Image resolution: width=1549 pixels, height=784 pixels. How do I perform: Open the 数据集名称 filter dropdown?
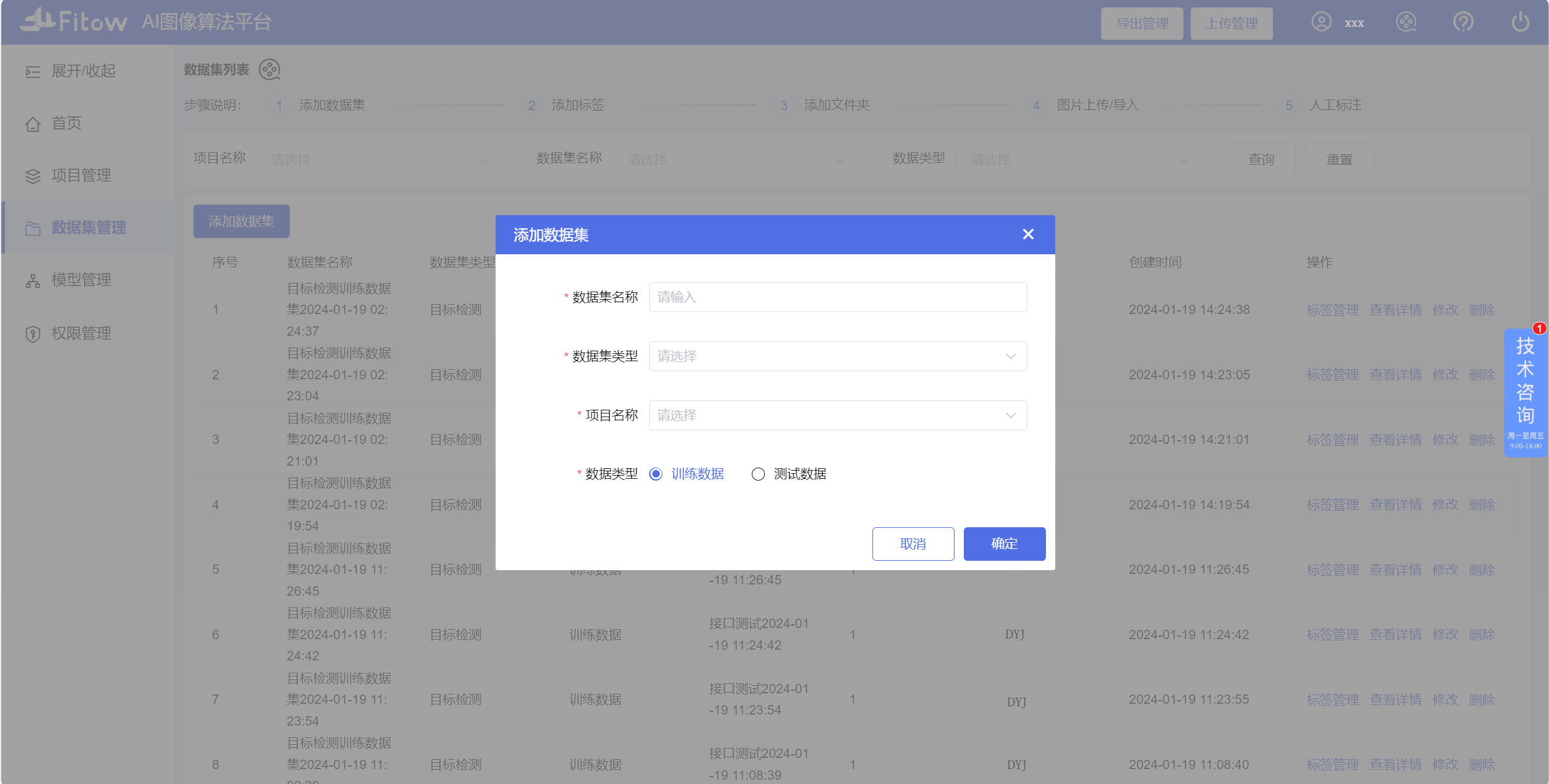[734, 160]
